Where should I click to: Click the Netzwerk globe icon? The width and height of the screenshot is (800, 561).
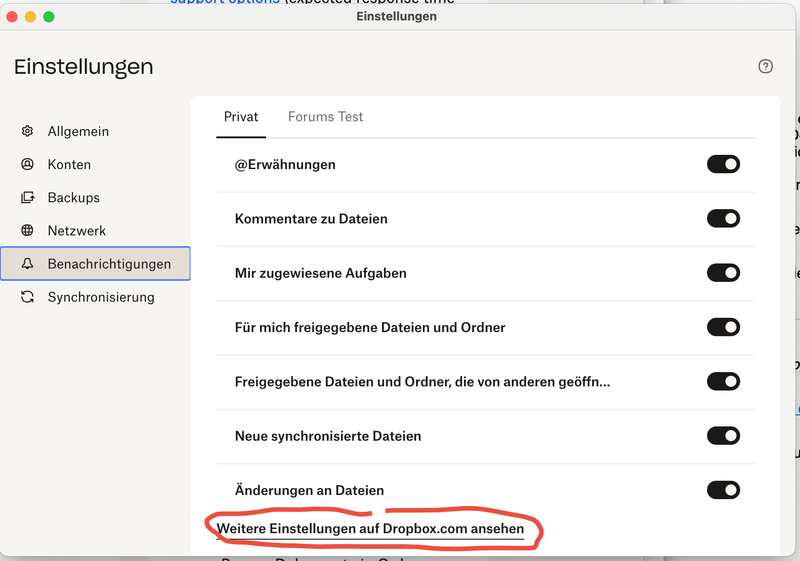click(28, 230)
